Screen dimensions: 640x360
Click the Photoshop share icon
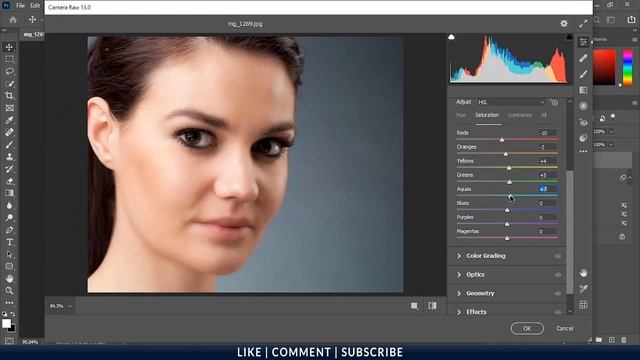point(631,20)
